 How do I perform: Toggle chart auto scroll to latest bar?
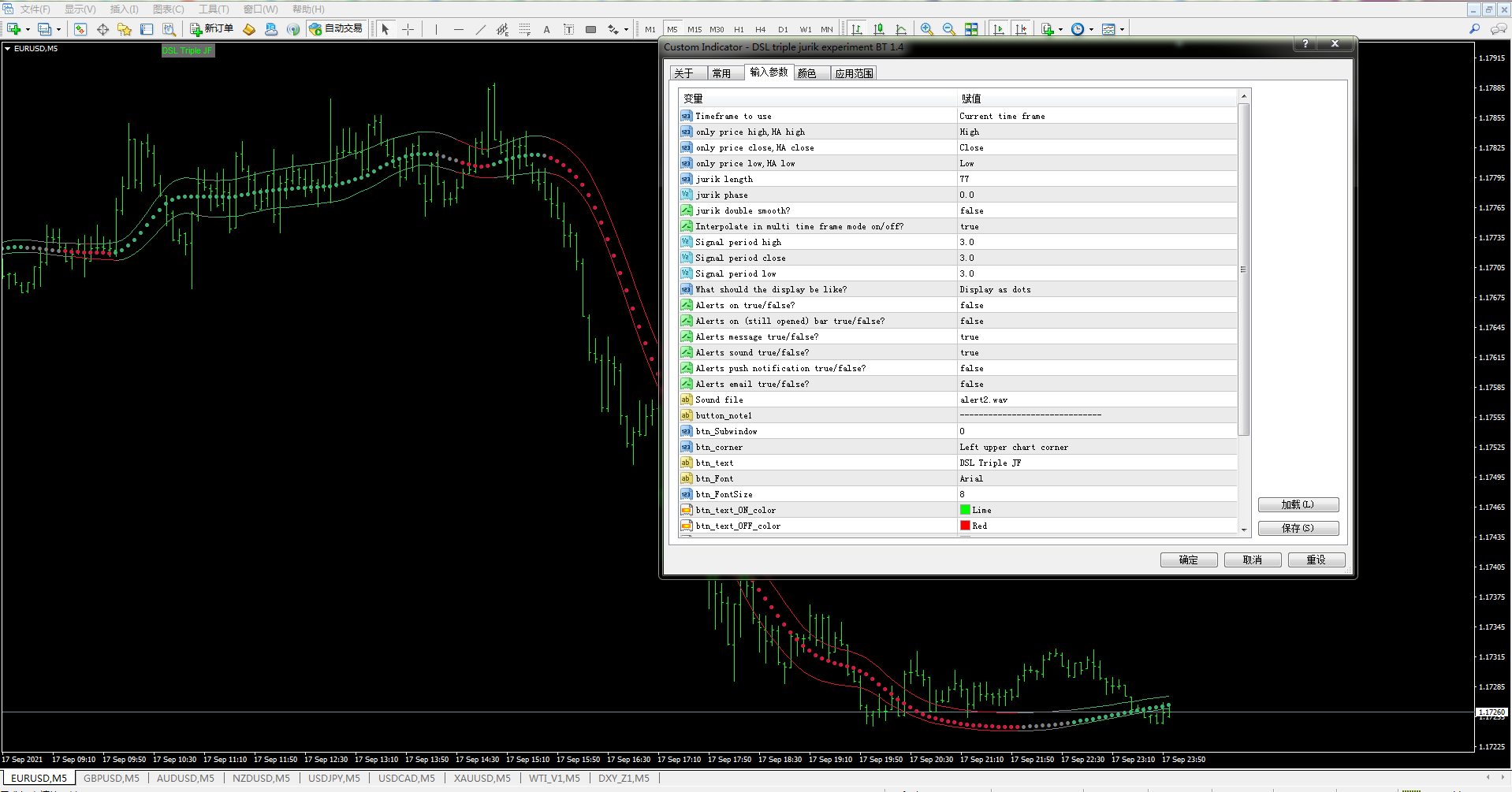tap(999, 29)
